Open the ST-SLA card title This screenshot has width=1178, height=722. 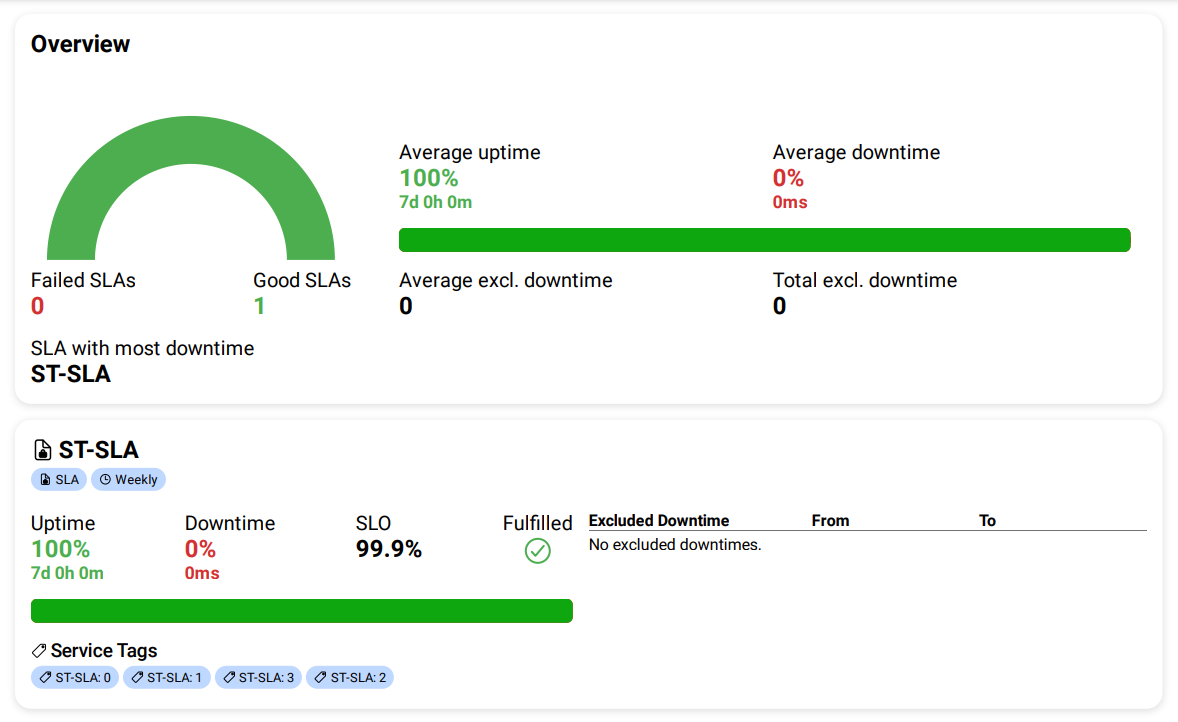coord(98,450)
